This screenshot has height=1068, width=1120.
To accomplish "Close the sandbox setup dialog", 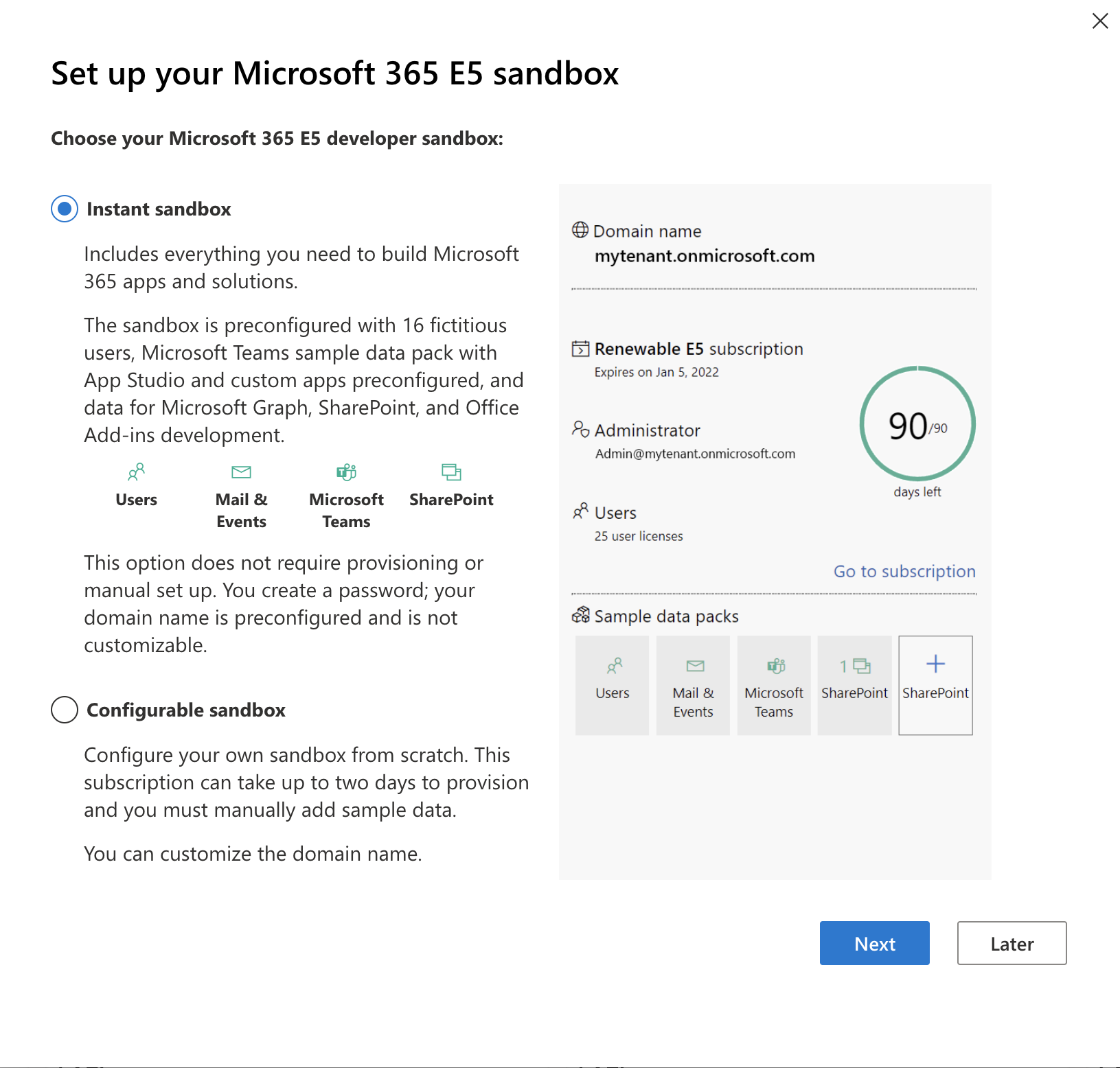I will click(x=1100, y=21).
